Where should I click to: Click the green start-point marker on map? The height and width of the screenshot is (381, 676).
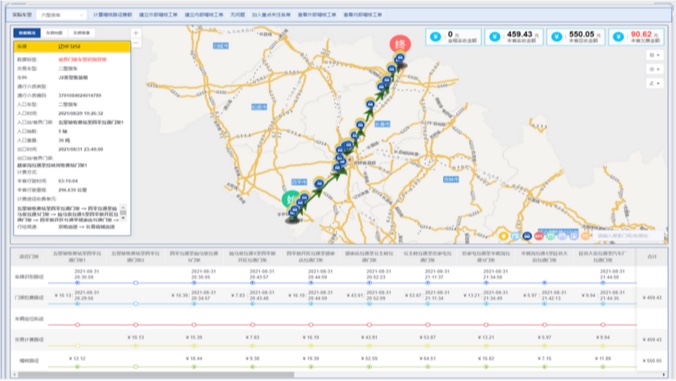click(291, 200)
